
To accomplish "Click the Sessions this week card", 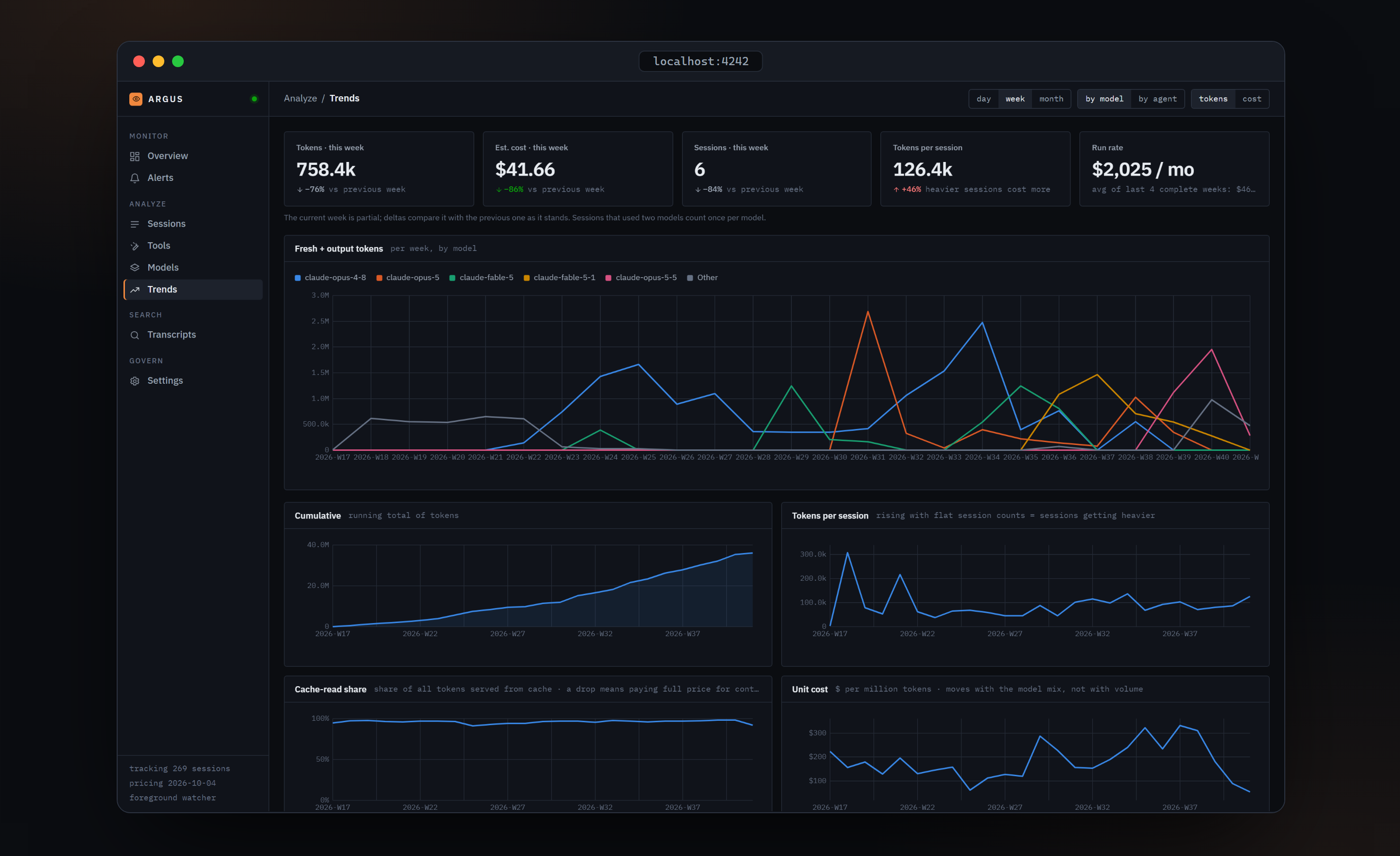I will click(x=776, y=169).
